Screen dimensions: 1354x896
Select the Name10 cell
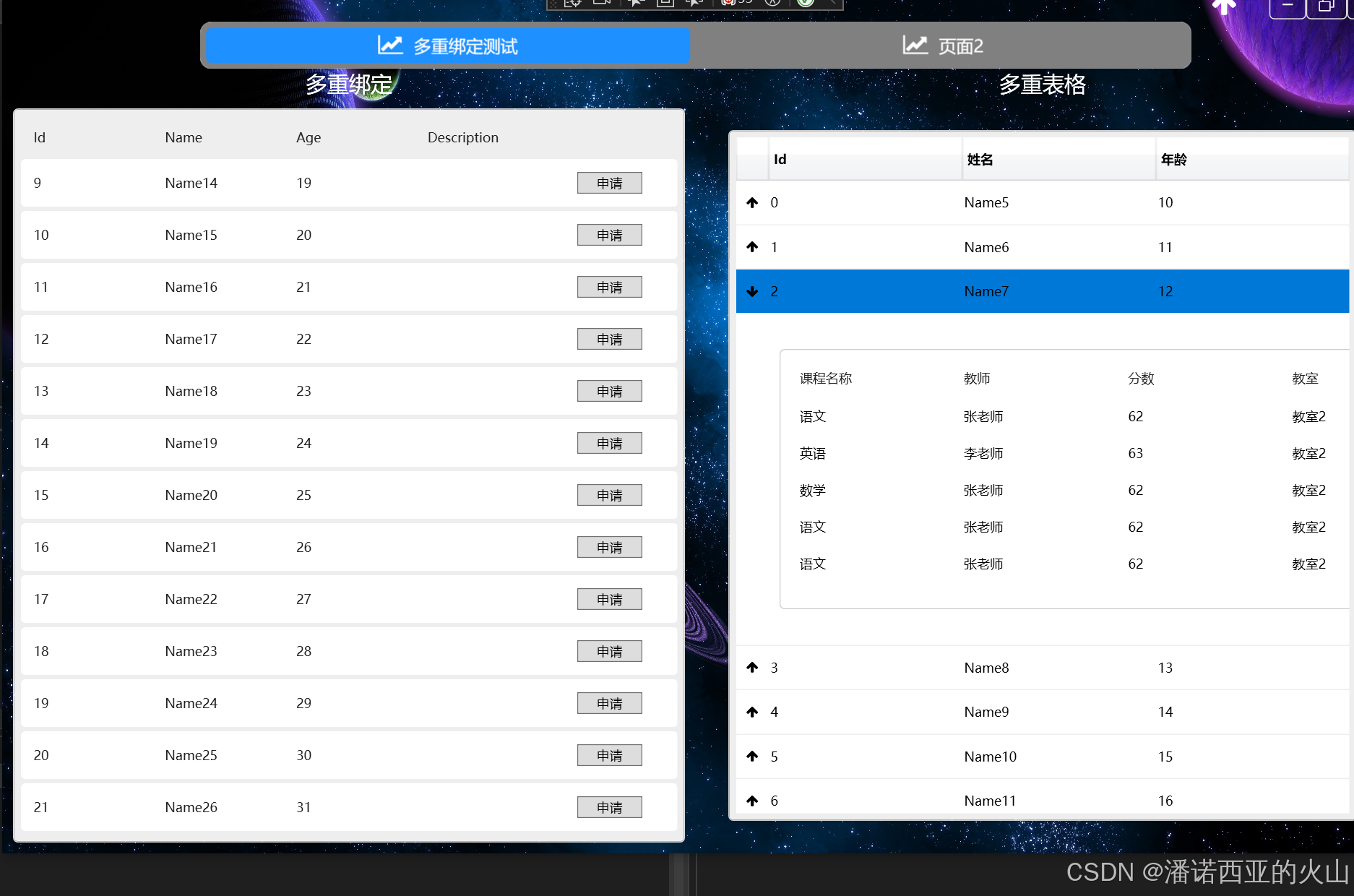(990, 757)
